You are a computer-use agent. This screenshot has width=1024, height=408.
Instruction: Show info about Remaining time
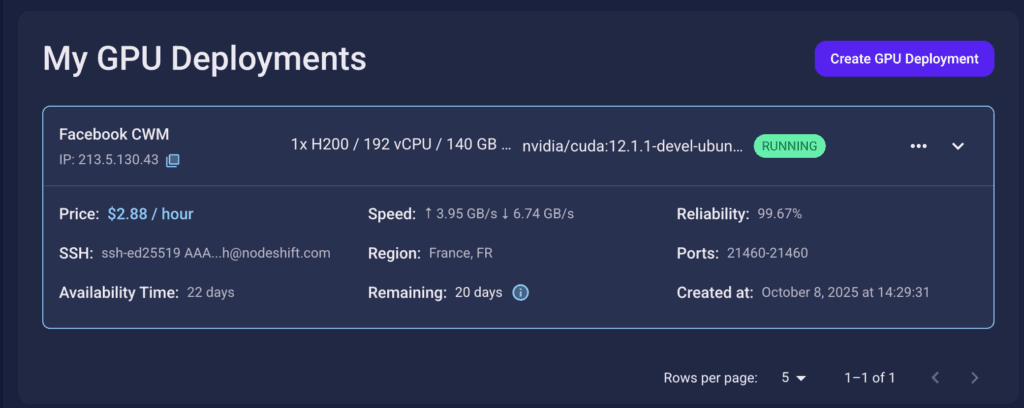pyautogui.click(x=520, y=293)
